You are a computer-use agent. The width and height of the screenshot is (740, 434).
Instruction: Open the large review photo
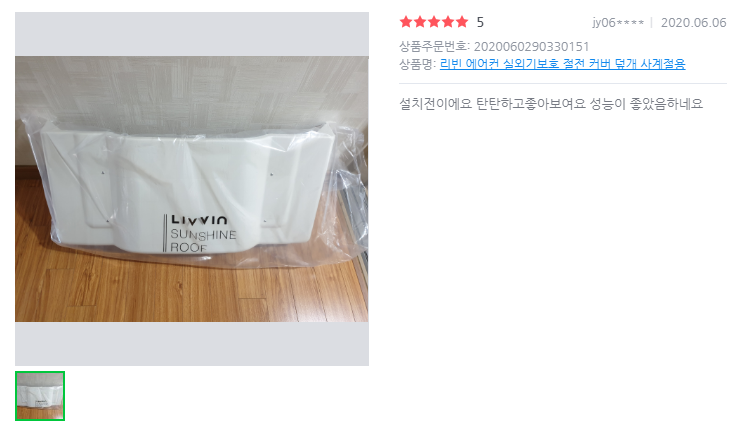[x=192, y=189]
